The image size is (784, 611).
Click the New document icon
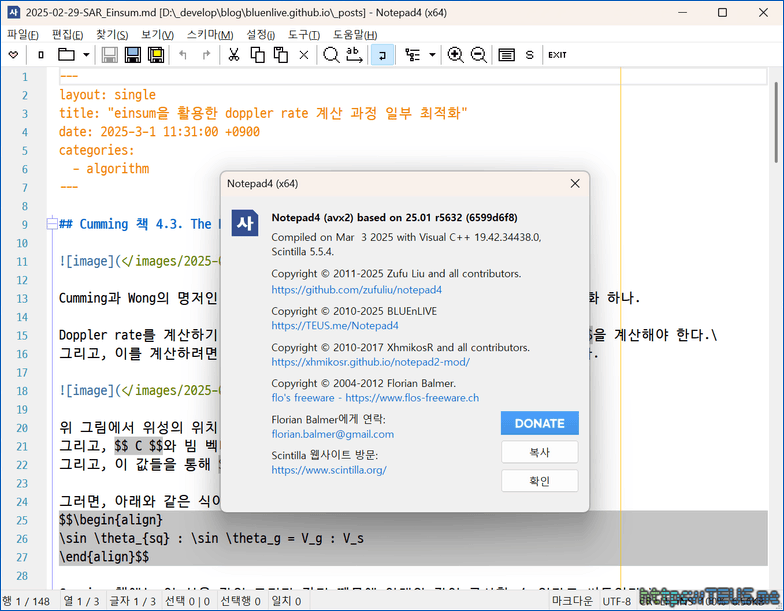(41, 55)
